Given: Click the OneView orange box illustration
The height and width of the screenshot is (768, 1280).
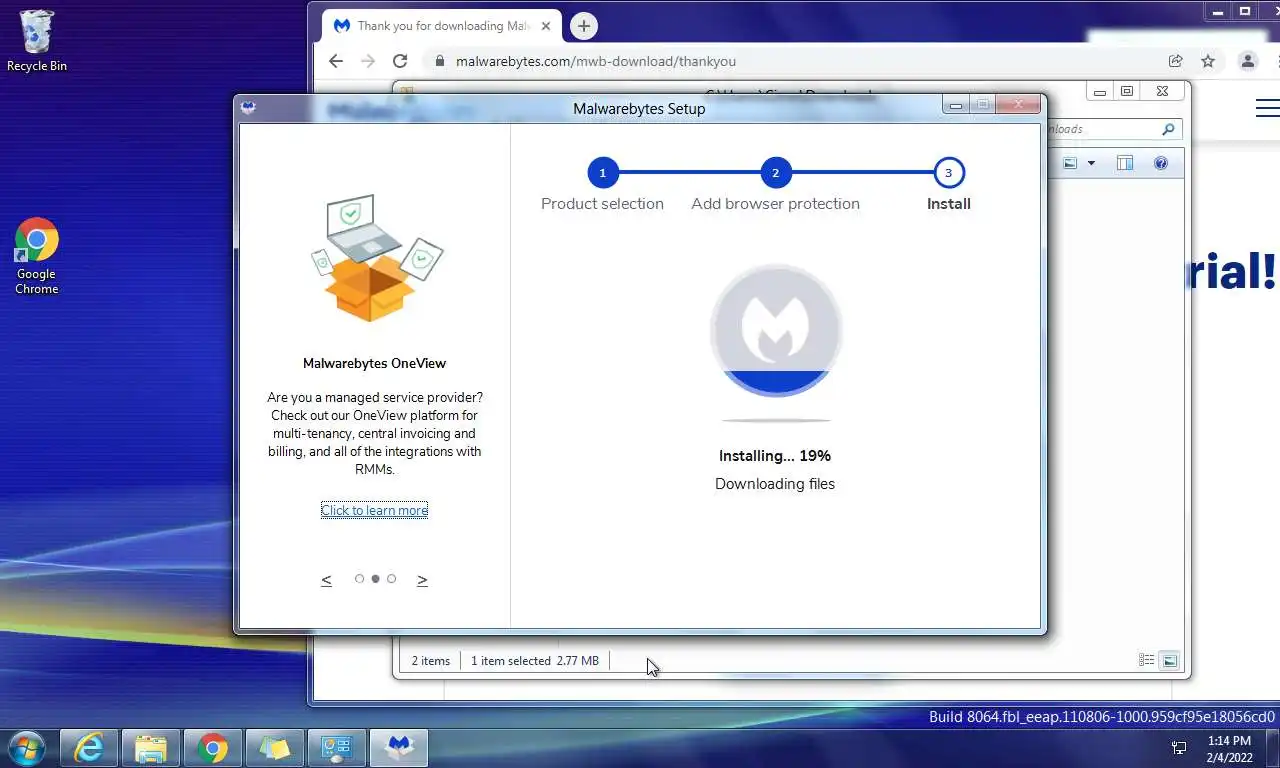Looking at the screenshot, I should 376,258.
